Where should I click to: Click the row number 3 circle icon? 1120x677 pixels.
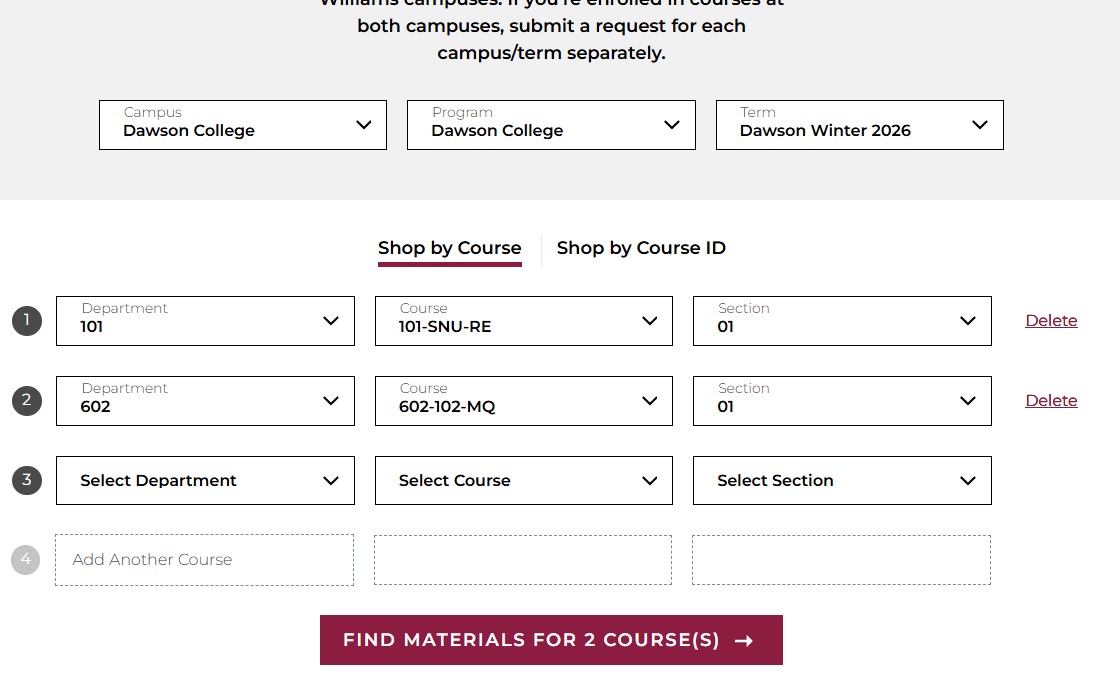(27, 480)
